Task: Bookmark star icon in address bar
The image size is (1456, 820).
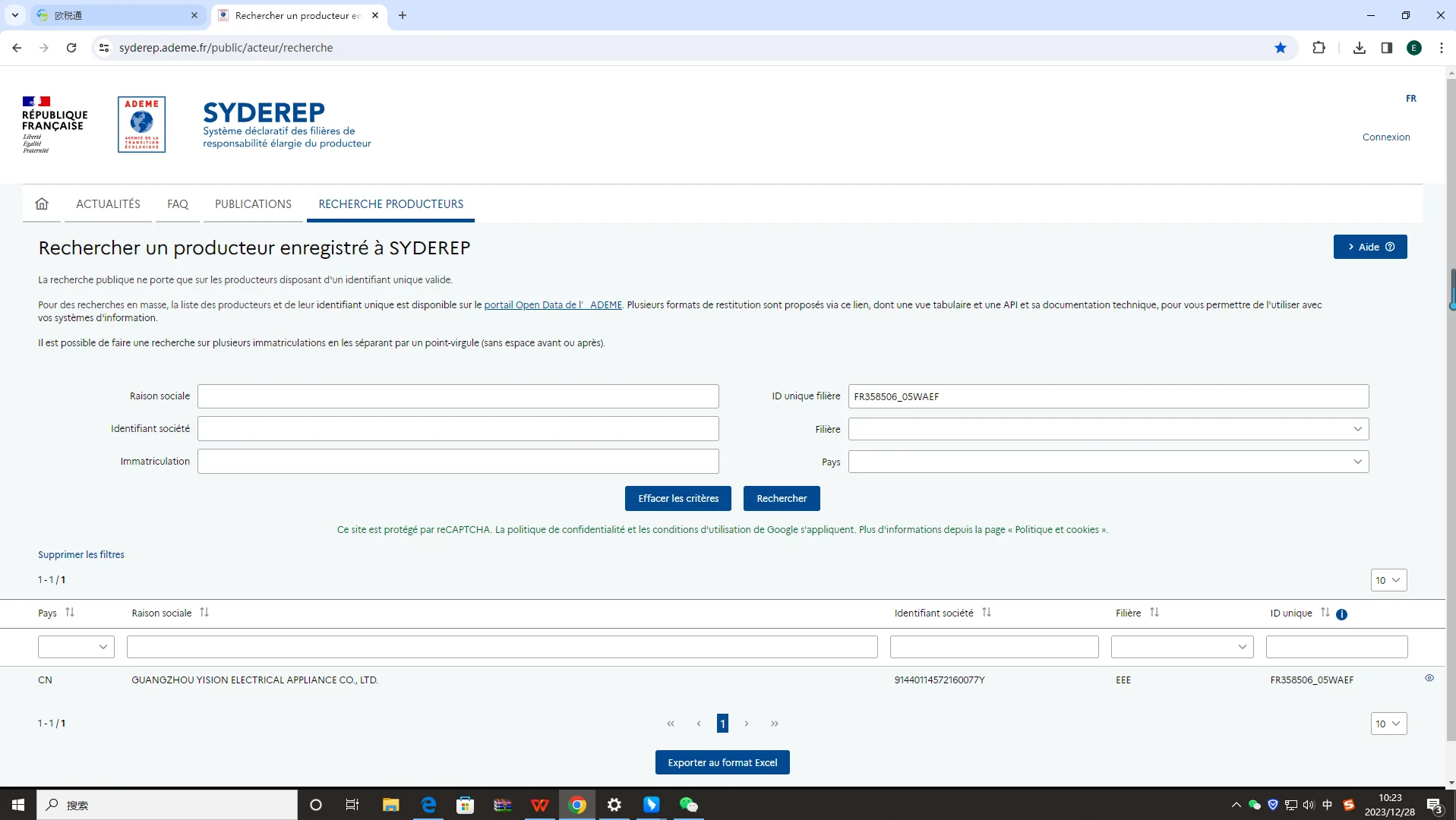Action: 1281,48
